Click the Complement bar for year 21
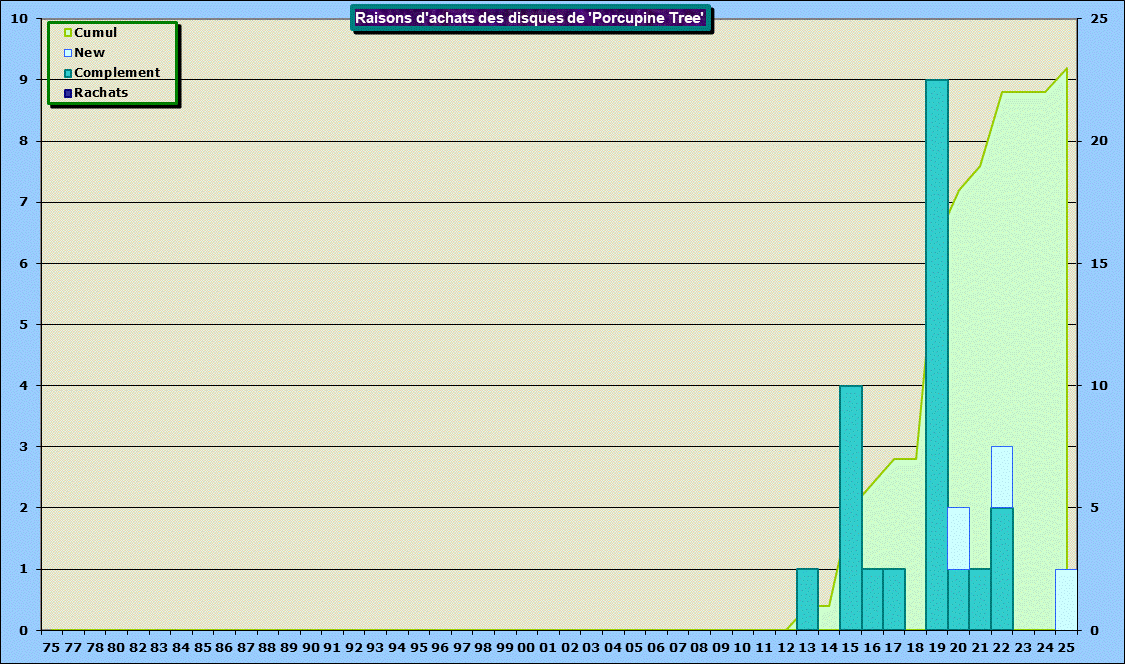Viewport: 1125px width, 664px height. point(980,600)
